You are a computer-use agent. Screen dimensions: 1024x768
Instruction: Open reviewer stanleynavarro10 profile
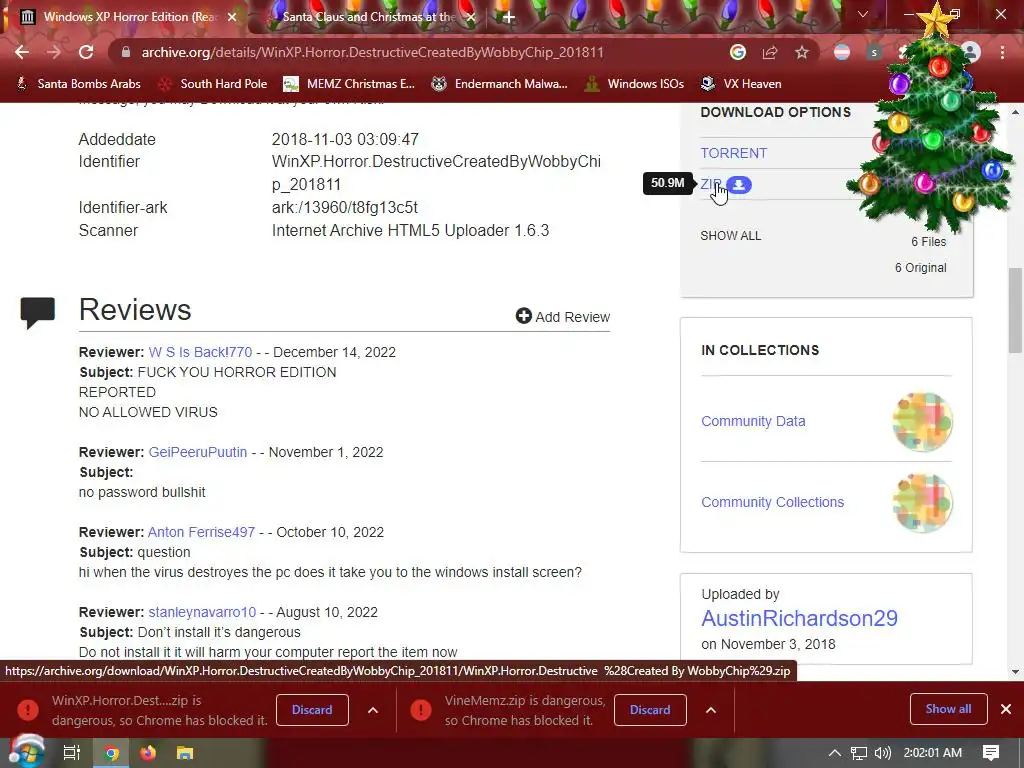pos(202,612)
